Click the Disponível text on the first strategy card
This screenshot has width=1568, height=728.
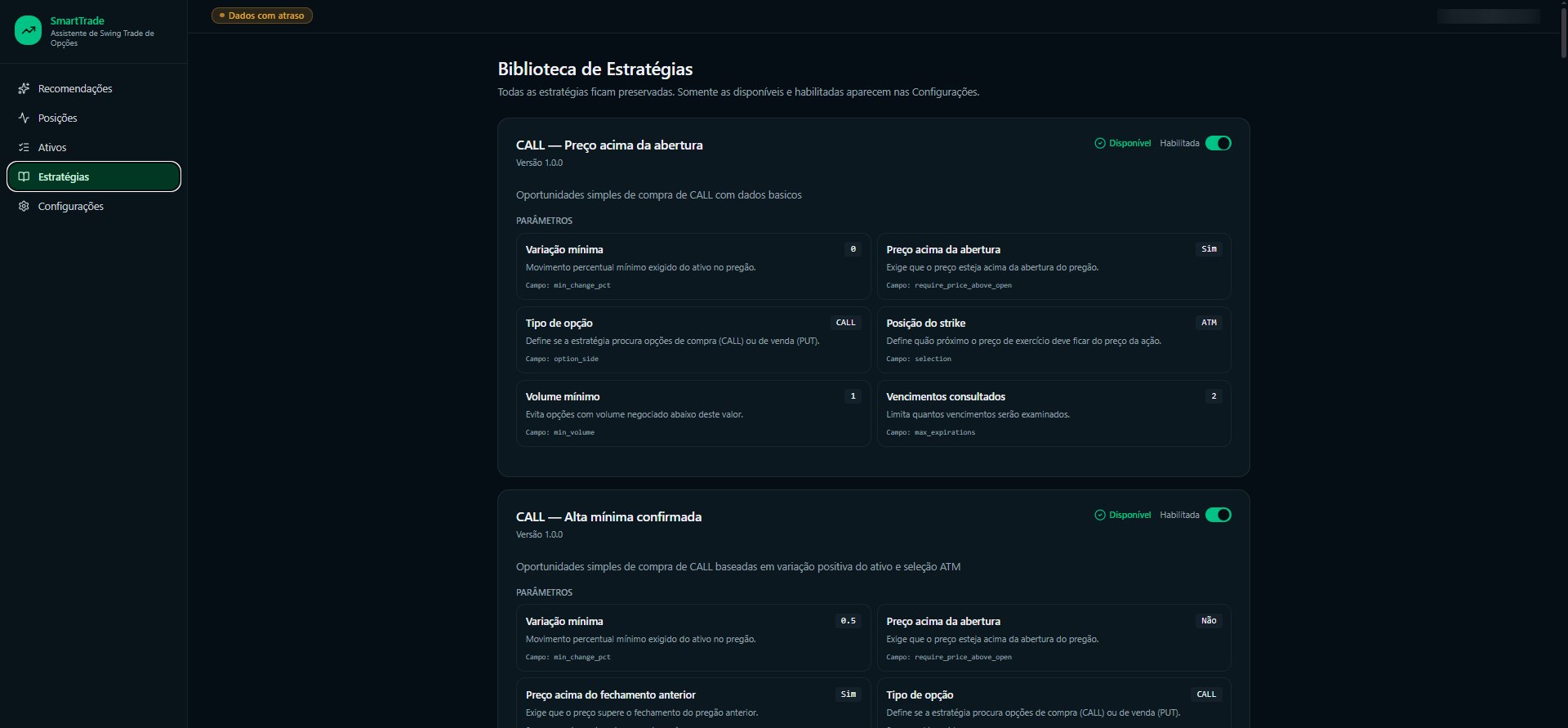pos(1130,143)
